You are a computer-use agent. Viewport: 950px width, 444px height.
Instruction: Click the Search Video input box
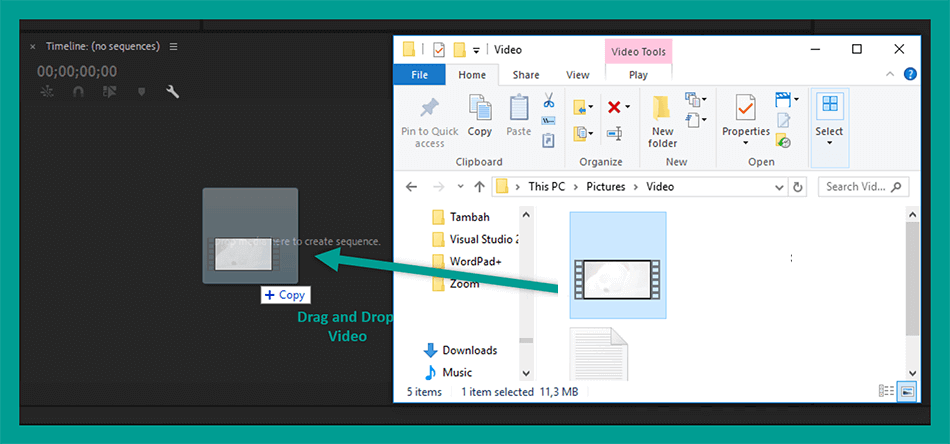pyautogui.click(x=863, y=187)
